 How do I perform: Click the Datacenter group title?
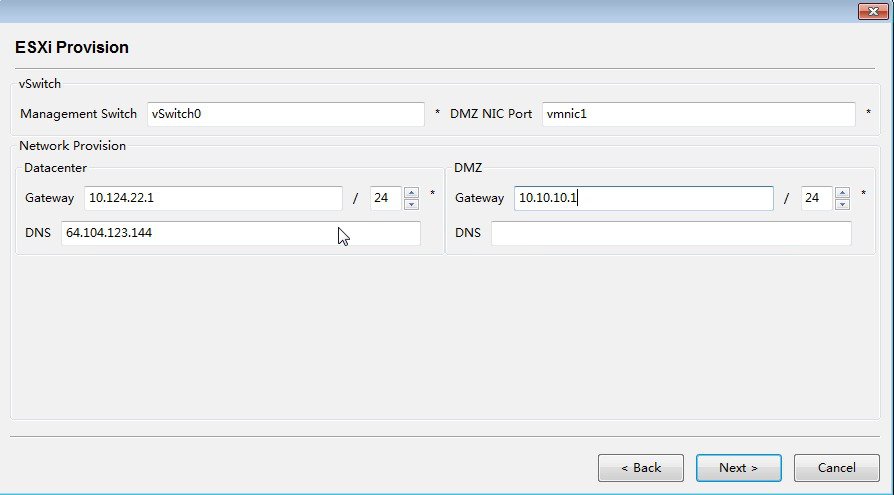click(55, 168)
